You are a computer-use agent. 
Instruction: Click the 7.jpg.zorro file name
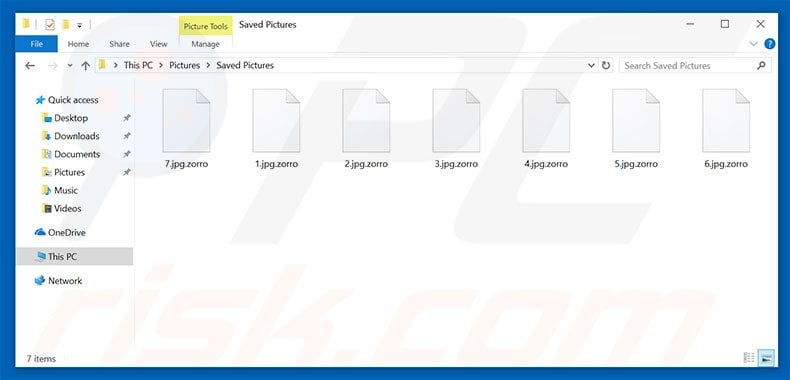point(186,164)
